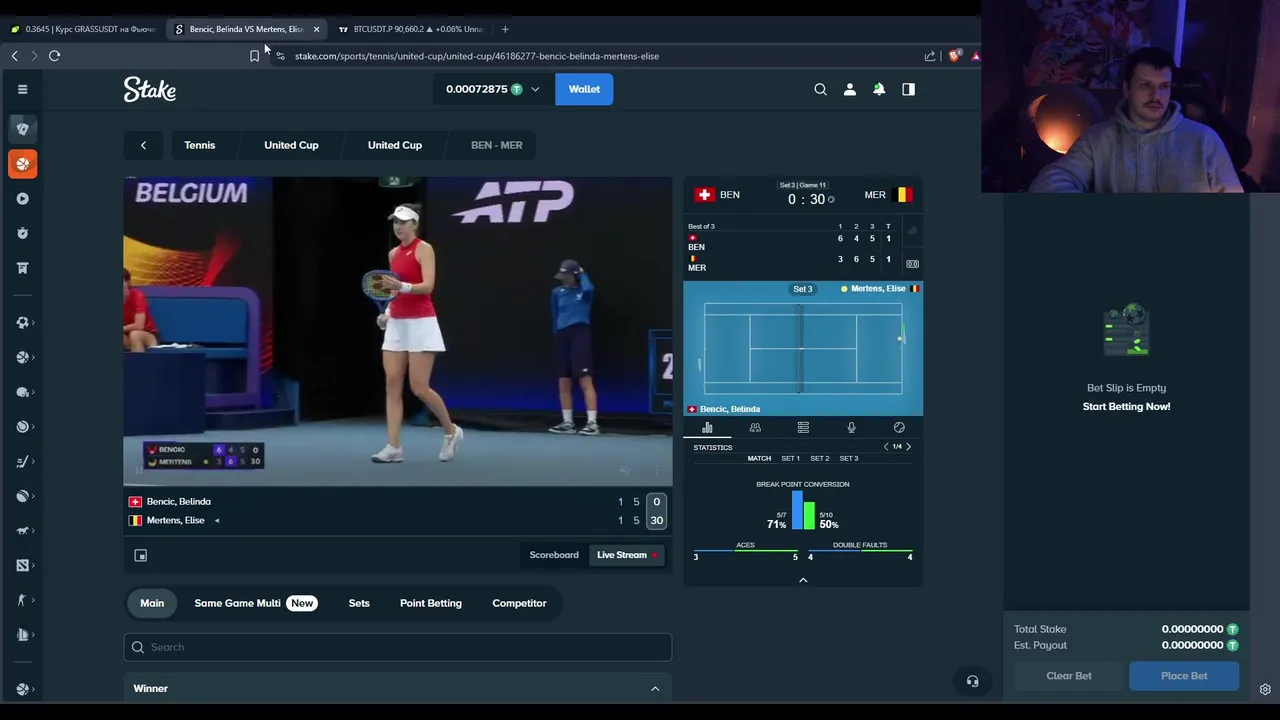The width and height of the screenshot is (1280, 720).
Task: Switch view to Scoreboard
Action: coord(554,555)
